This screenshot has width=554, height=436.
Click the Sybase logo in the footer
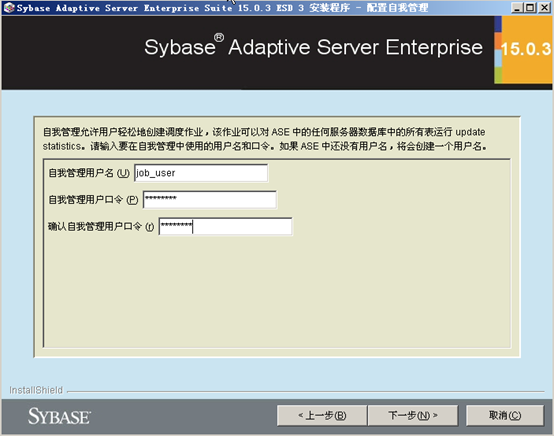[x=59, y=416]
